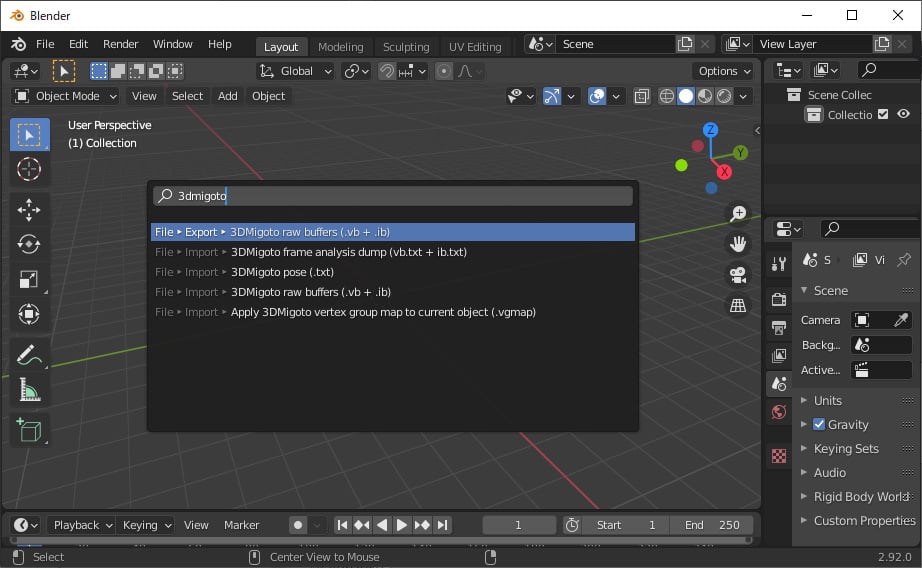
Task: Toggle viewport overlays display
Action: 597,96
